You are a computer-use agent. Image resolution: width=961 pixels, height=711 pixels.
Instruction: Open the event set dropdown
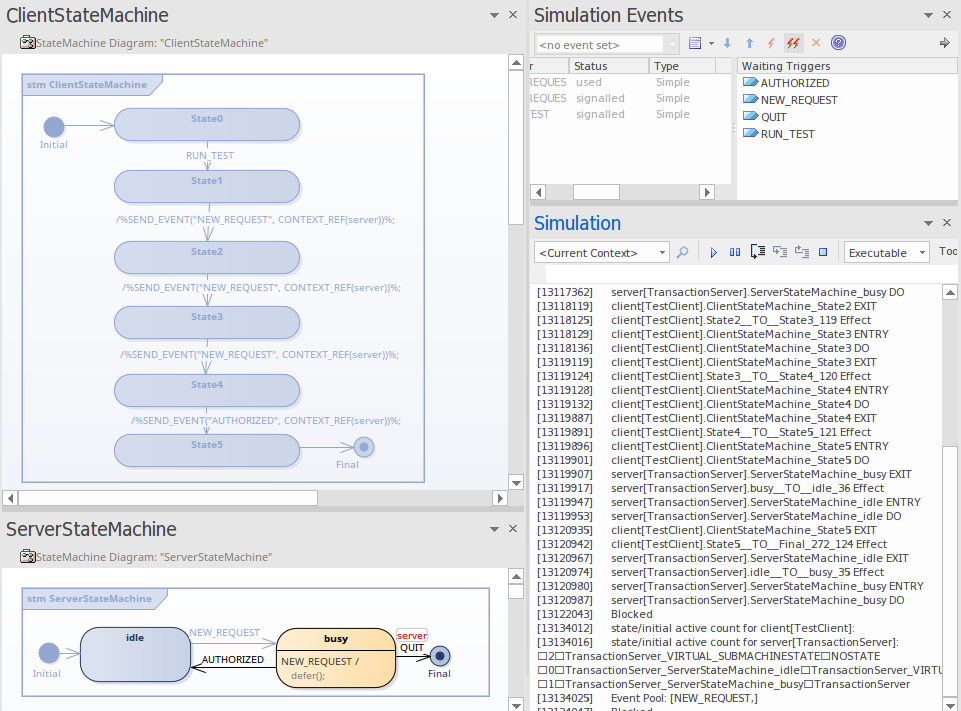(670, 44)
